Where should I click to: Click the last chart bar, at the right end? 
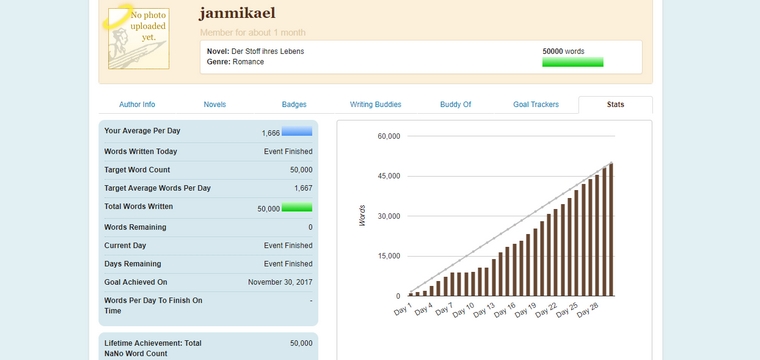pos(611,230)
